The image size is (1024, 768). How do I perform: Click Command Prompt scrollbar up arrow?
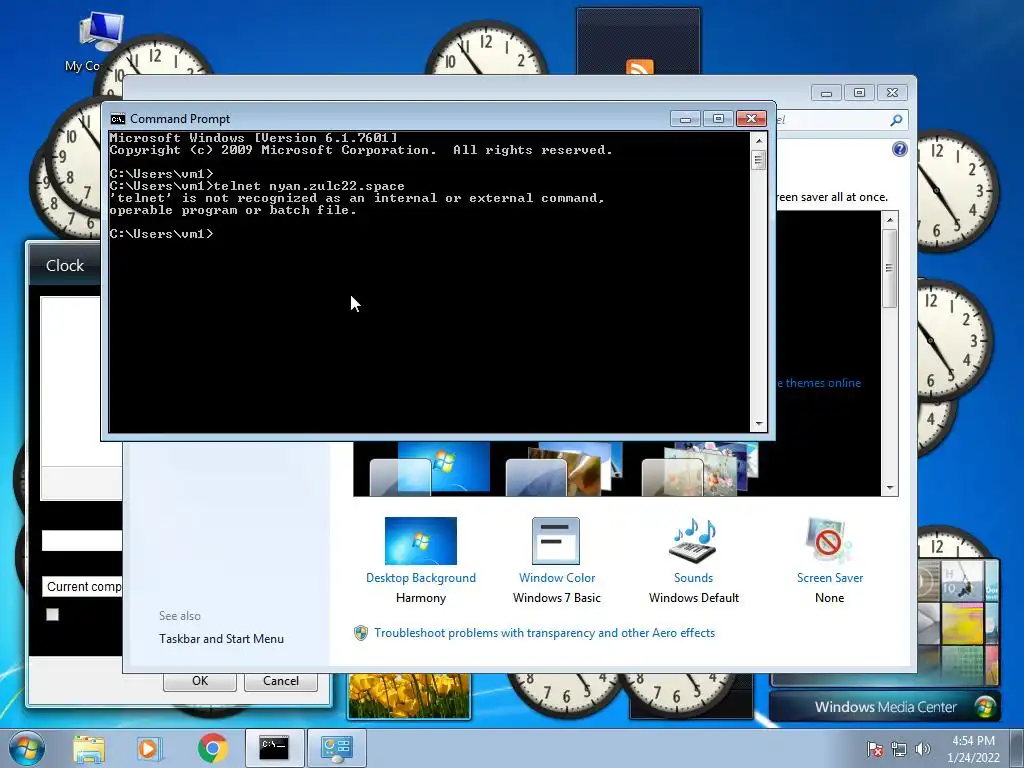tap(758, 140)
